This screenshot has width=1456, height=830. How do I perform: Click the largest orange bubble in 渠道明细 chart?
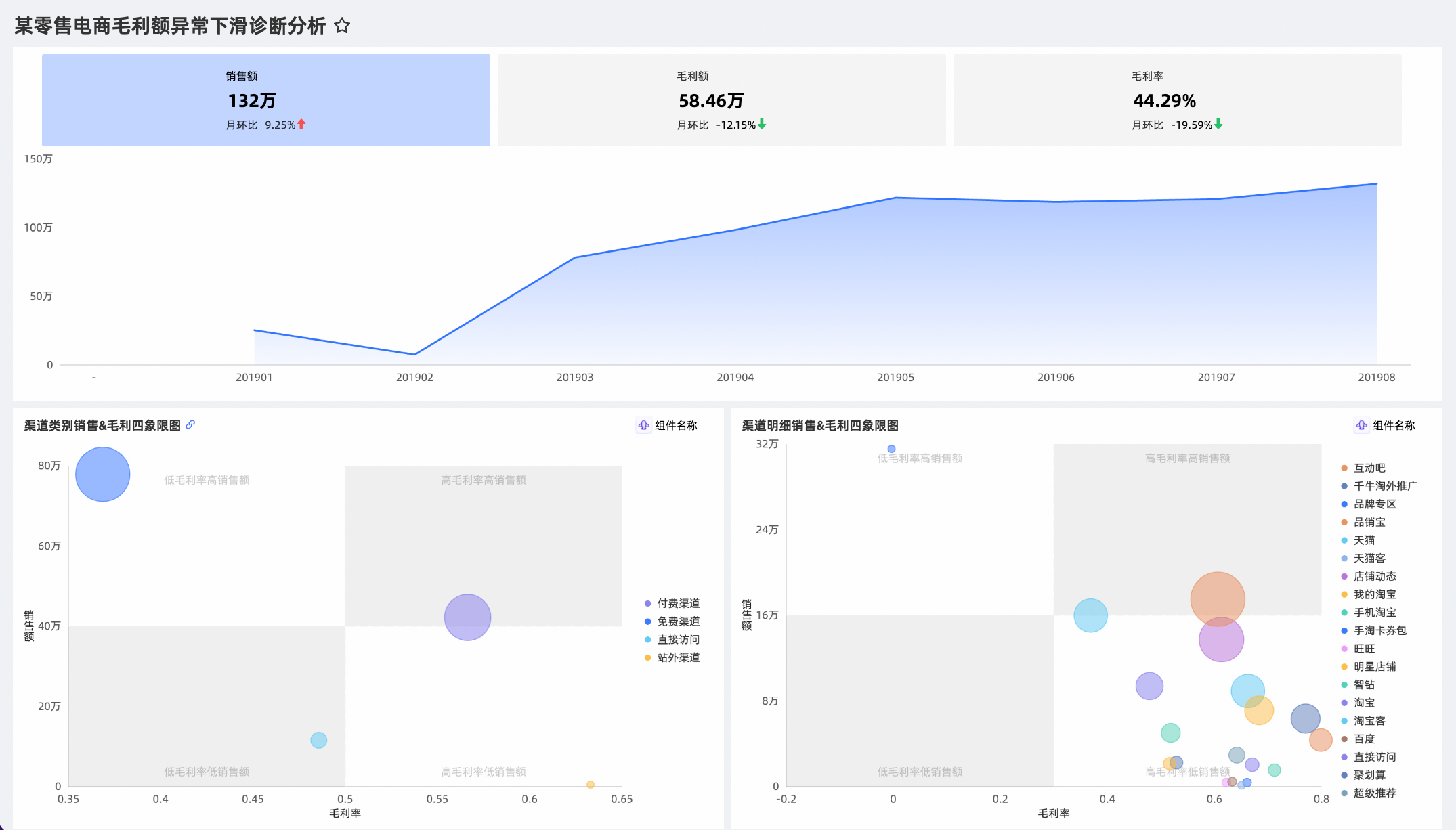(1218, 599)
